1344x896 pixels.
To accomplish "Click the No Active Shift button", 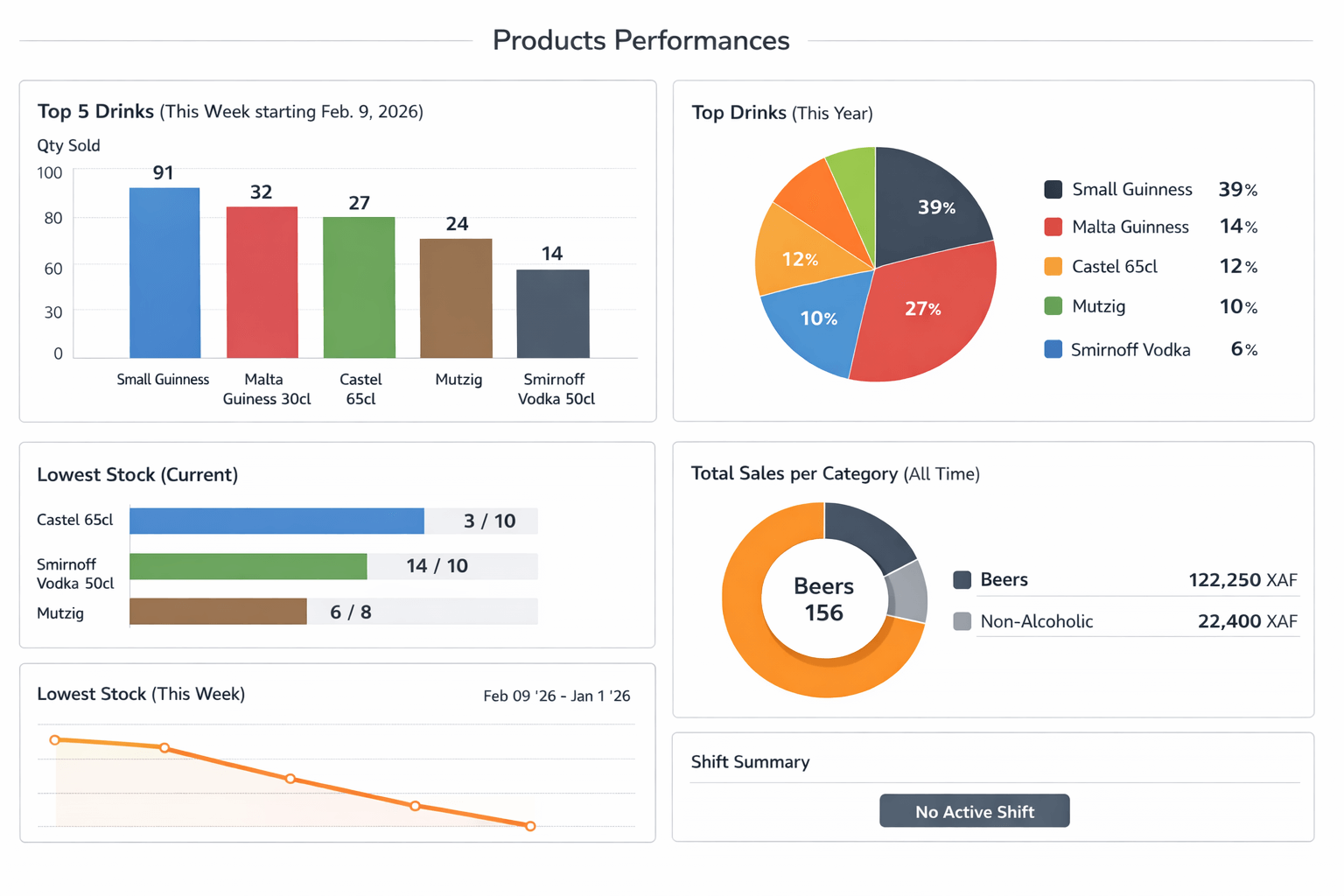I will click(x=974, y=811).
